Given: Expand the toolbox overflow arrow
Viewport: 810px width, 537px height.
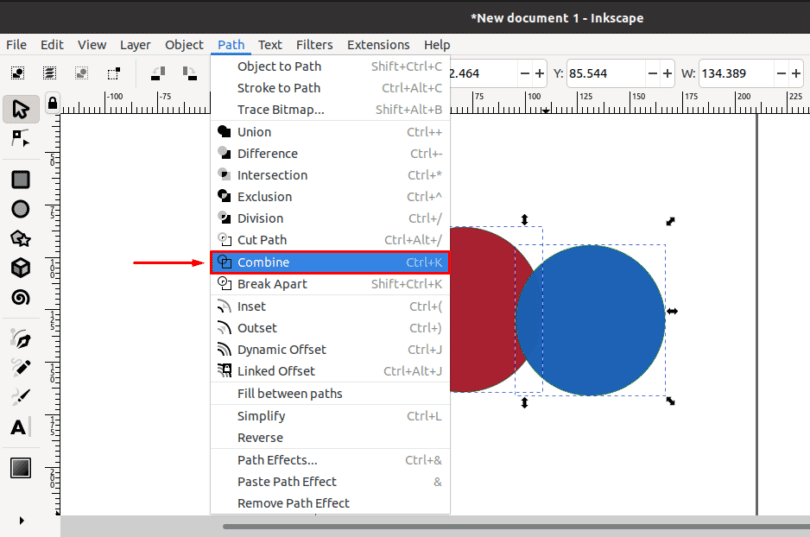Looking at the screenshot, I should coord(21,520).
